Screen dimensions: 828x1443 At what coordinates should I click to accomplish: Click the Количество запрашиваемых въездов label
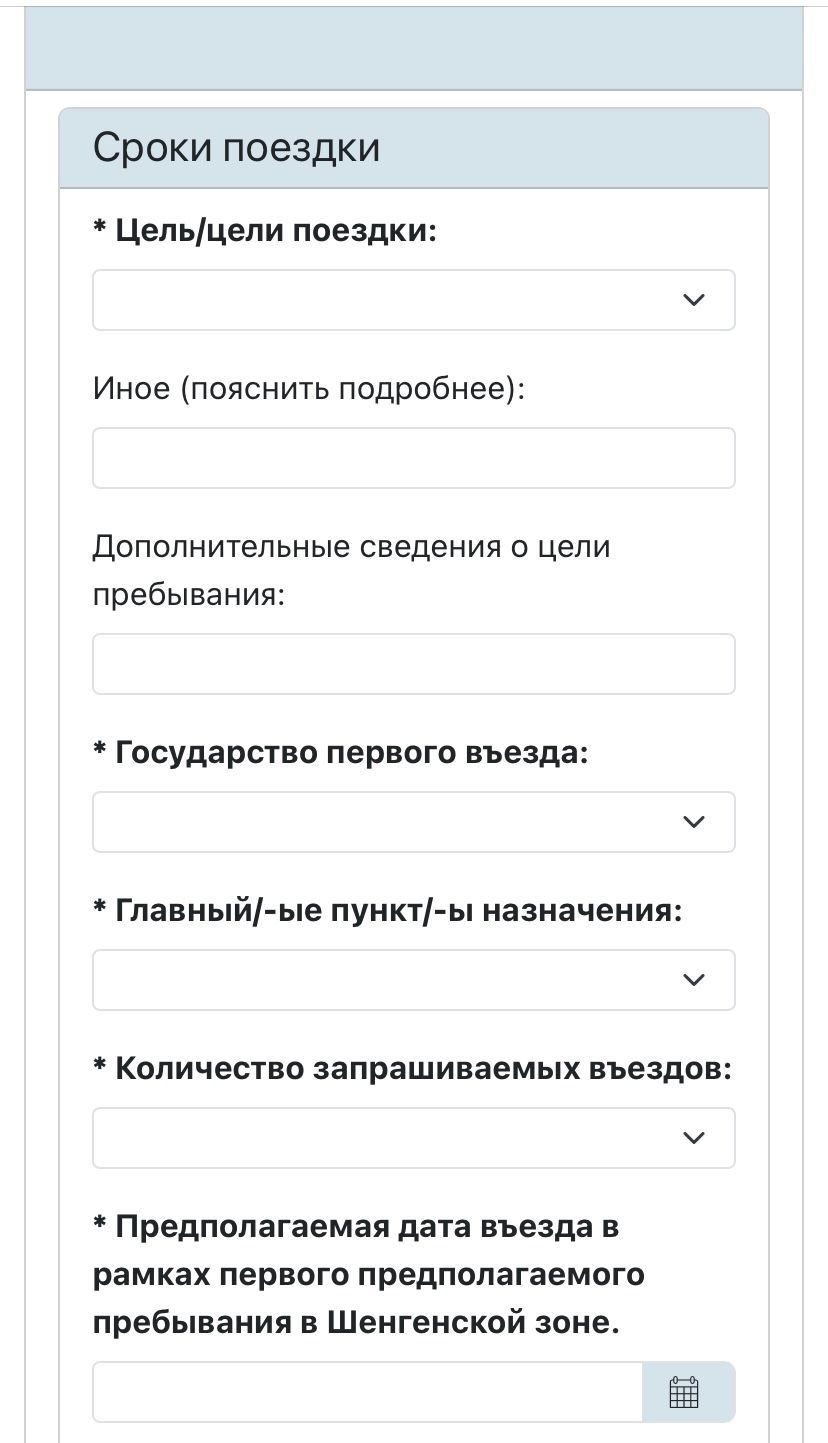coord(423,1069)
